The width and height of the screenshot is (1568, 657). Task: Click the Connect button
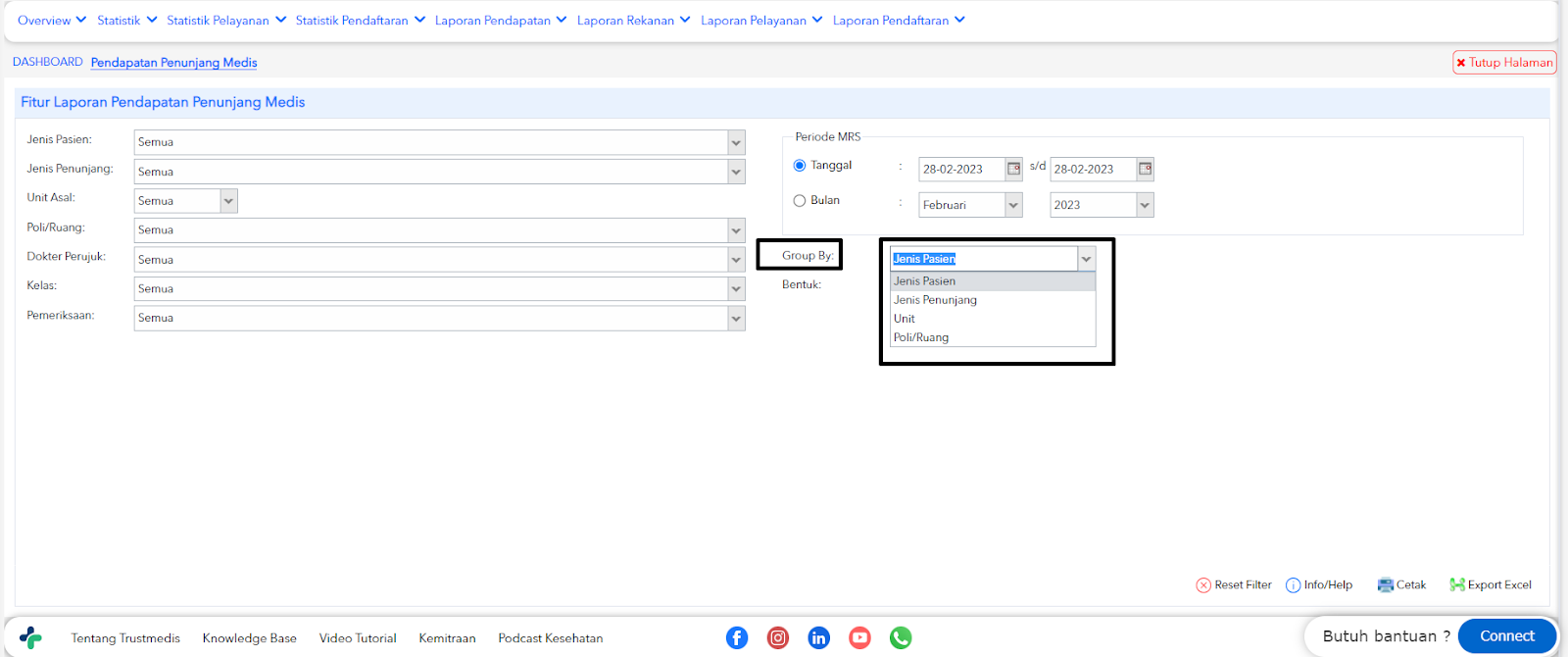1507,635
